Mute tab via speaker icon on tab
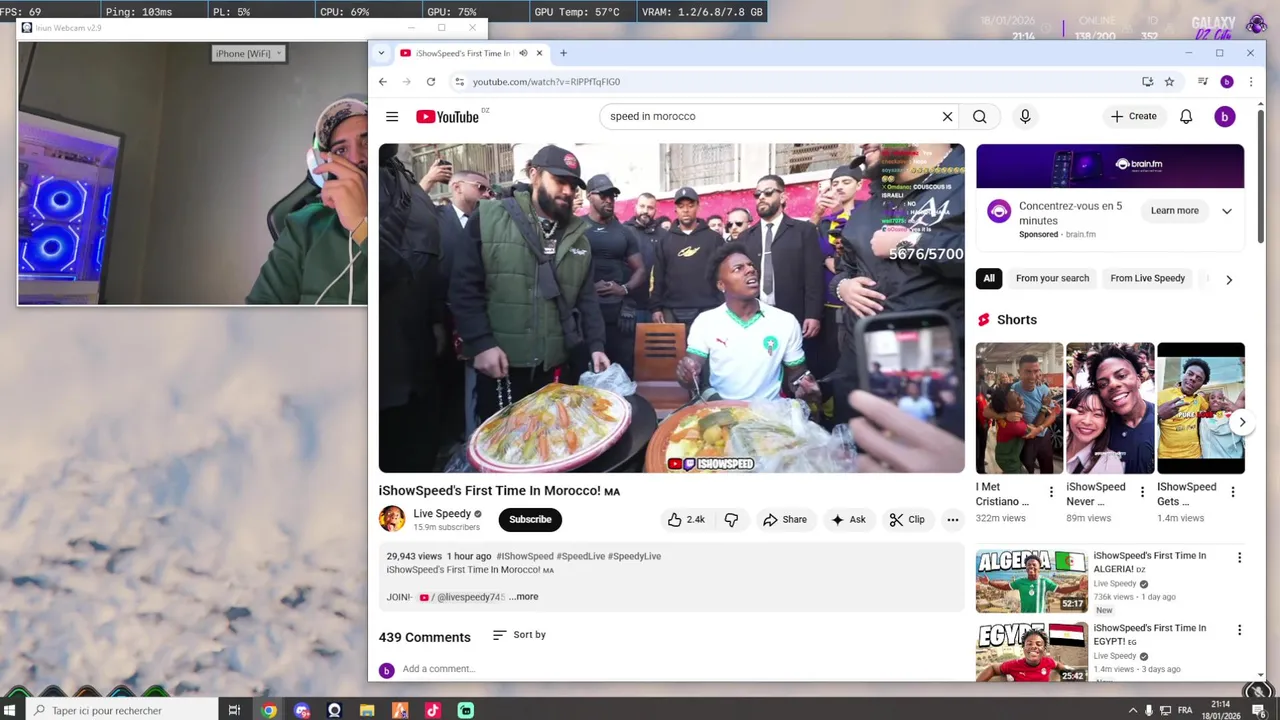 [x=522, y=53]
